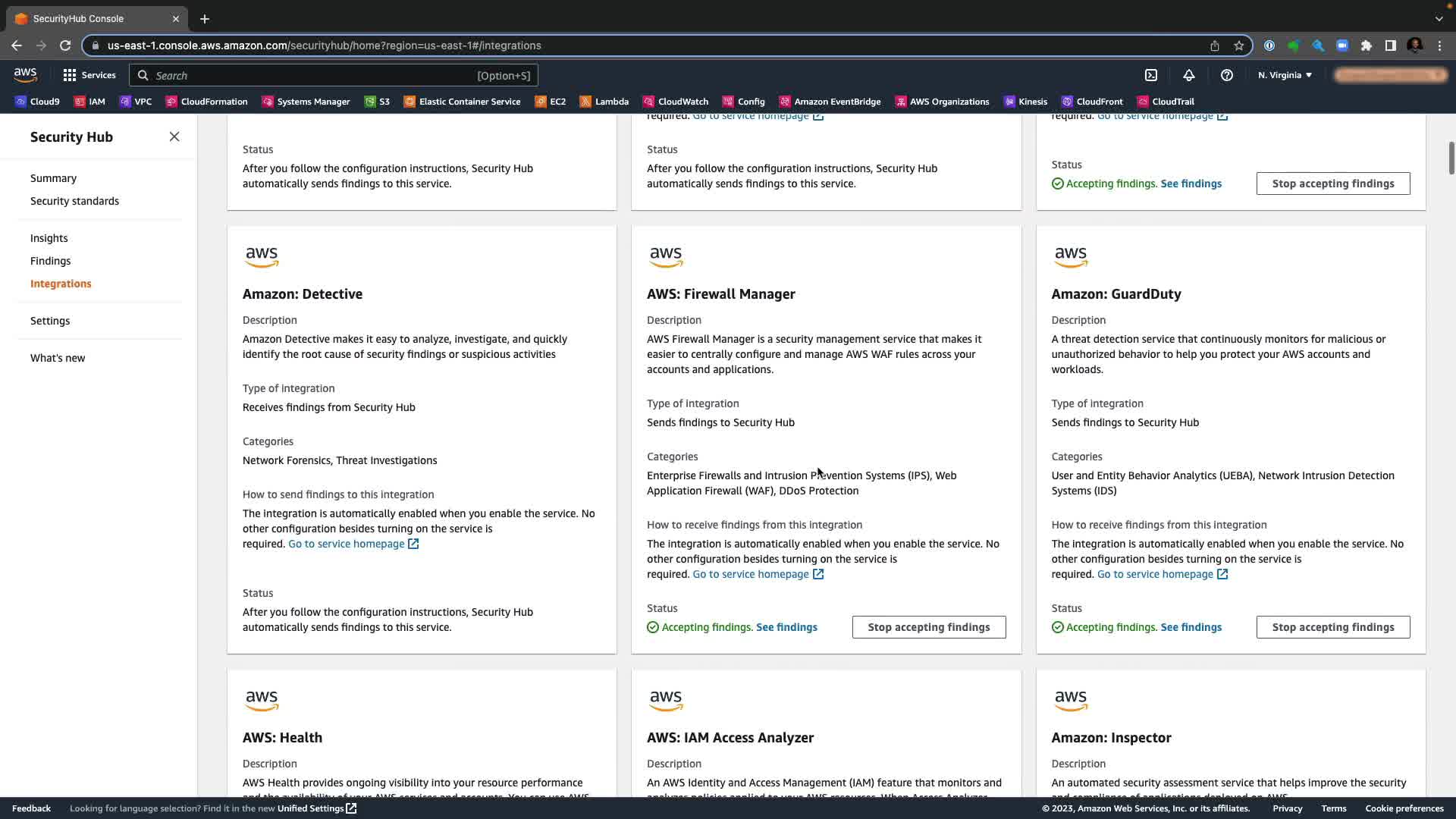Stop accepting findings for Firewall Manager

tap(928, 627)
